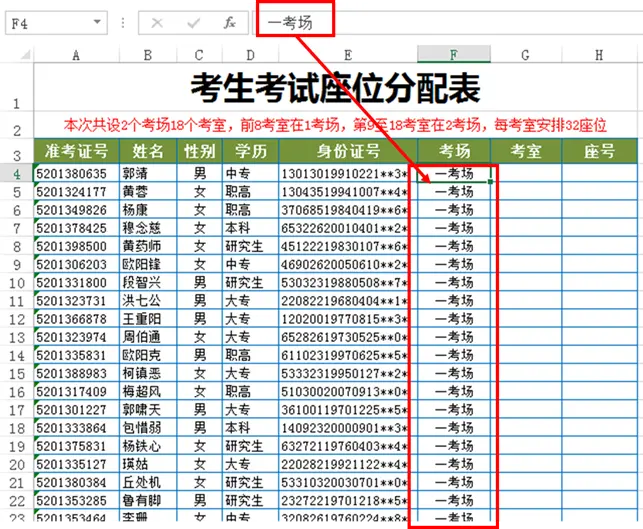
Task: Click the name cell 穆念慈
Action: pyautogui.click(x=148, y=228)
